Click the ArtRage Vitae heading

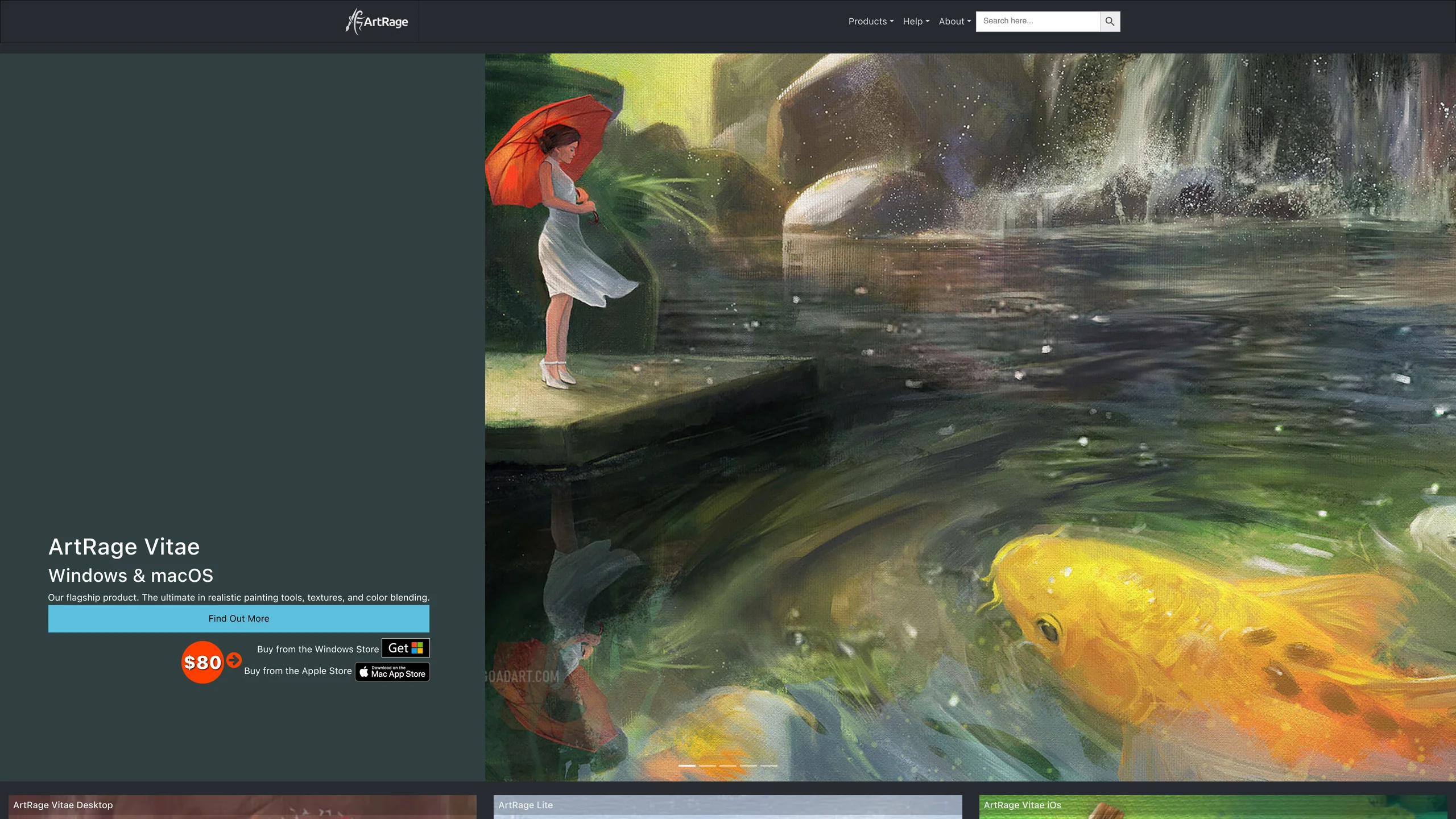pos(124,547)
